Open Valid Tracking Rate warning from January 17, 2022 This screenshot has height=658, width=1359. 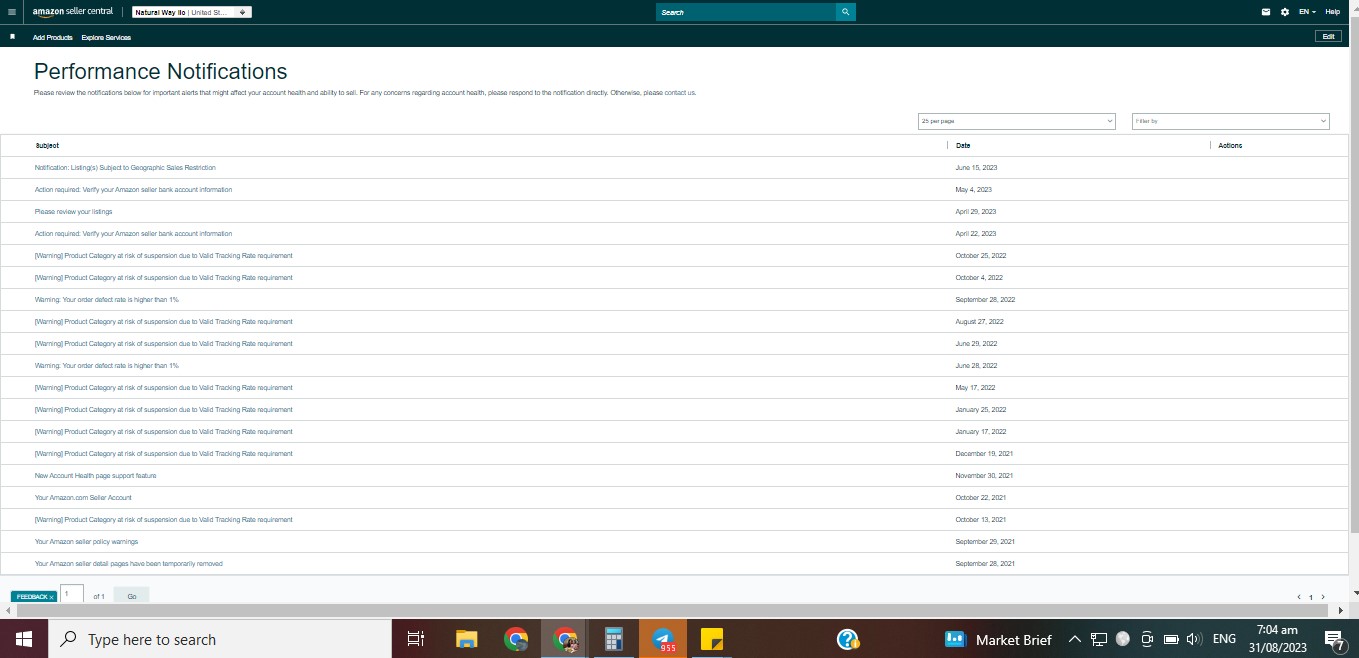point(164,432)
